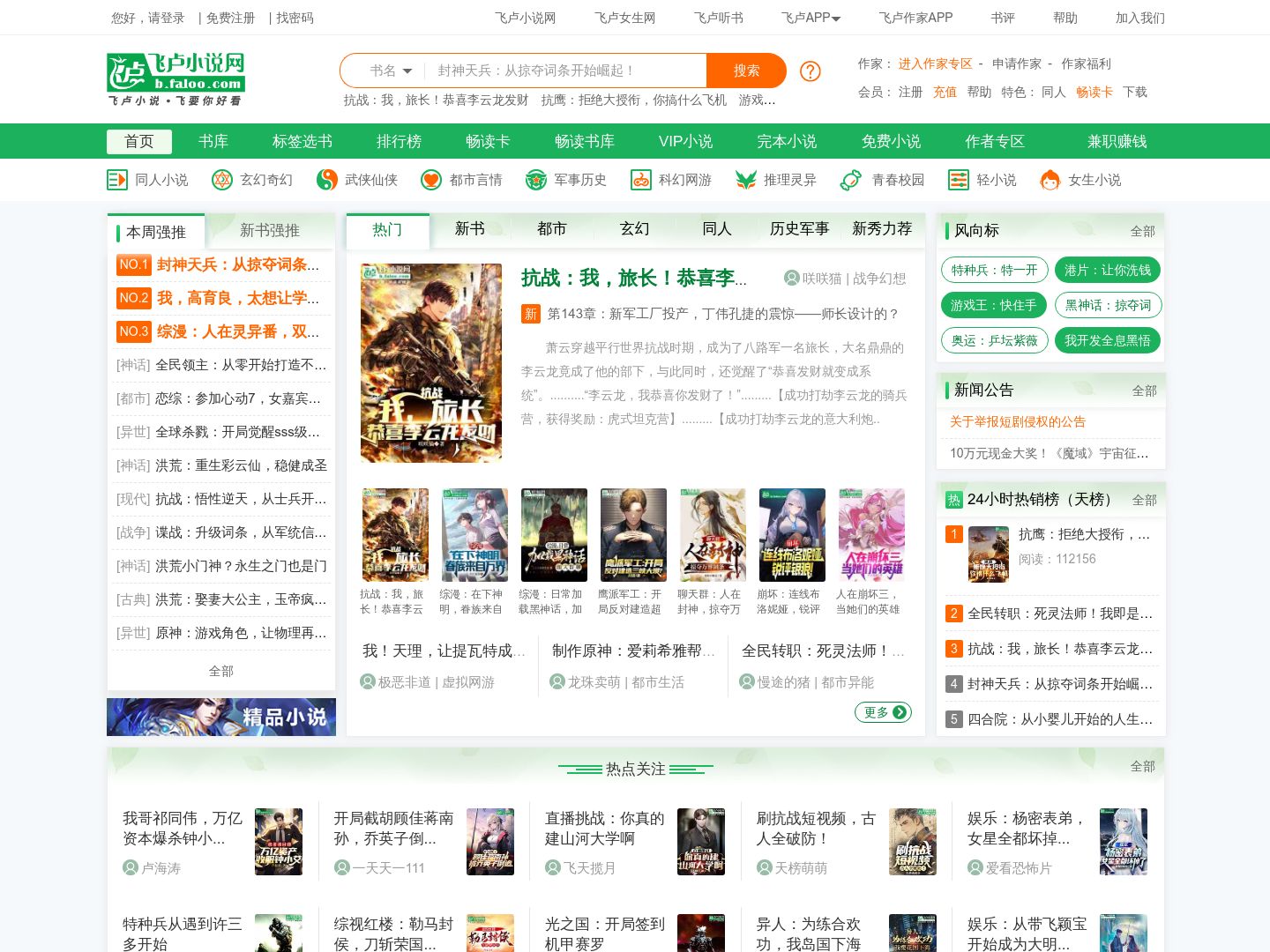
Task: Click 全部 beside 风向标 heading
Action: 1143,231
